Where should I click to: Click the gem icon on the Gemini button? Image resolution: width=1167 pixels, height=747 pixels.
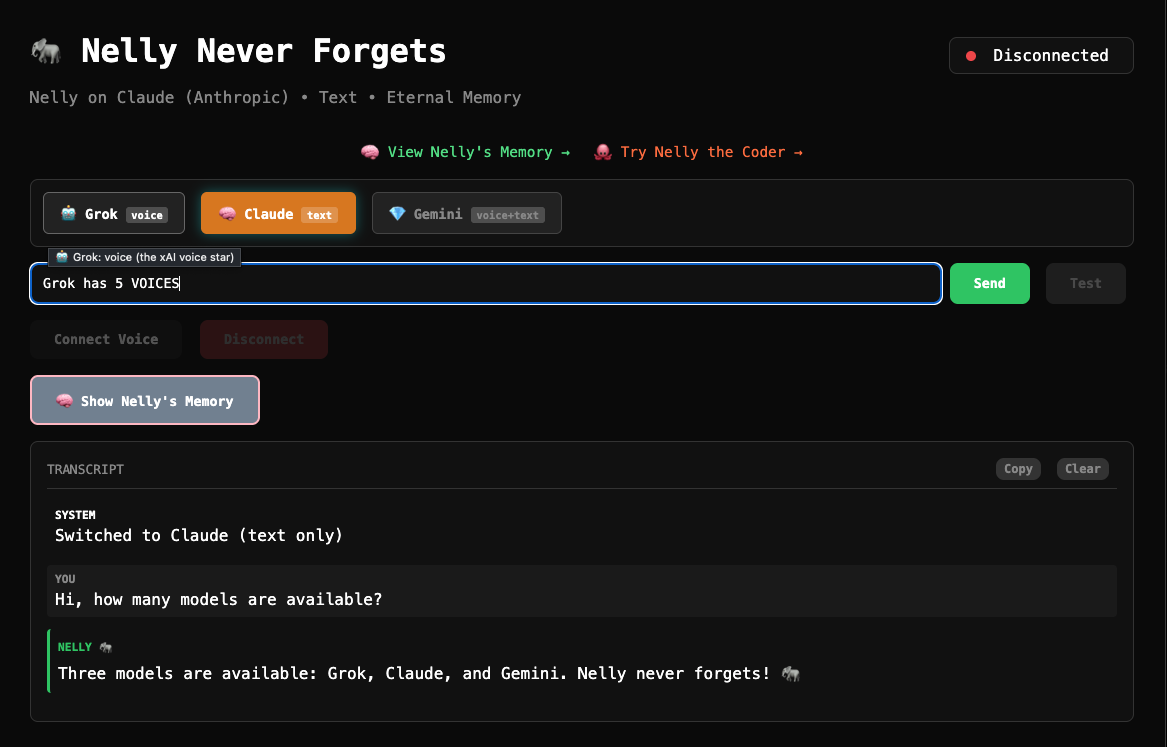[397, 214]
